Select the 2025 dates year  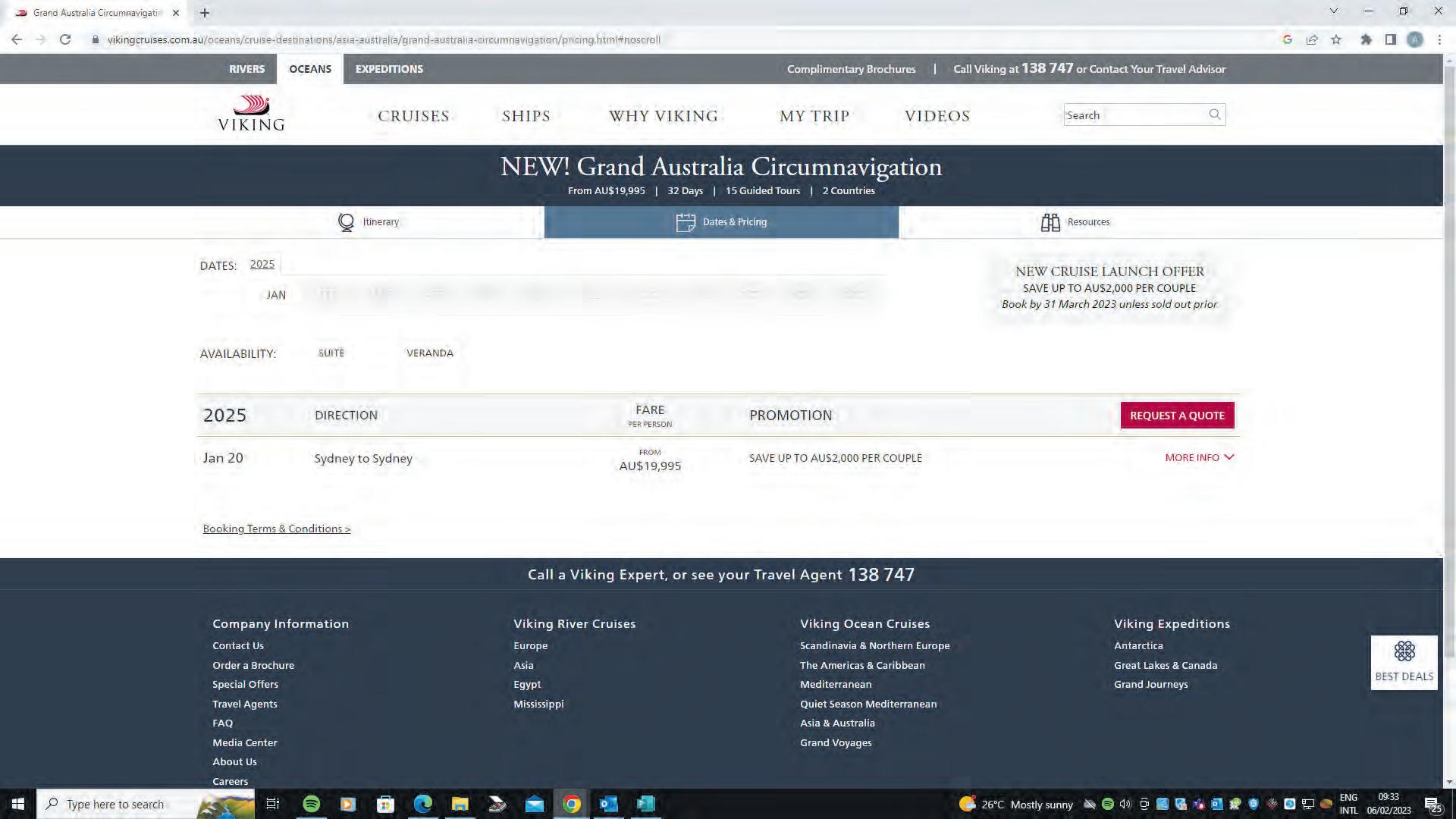(262, 264)
